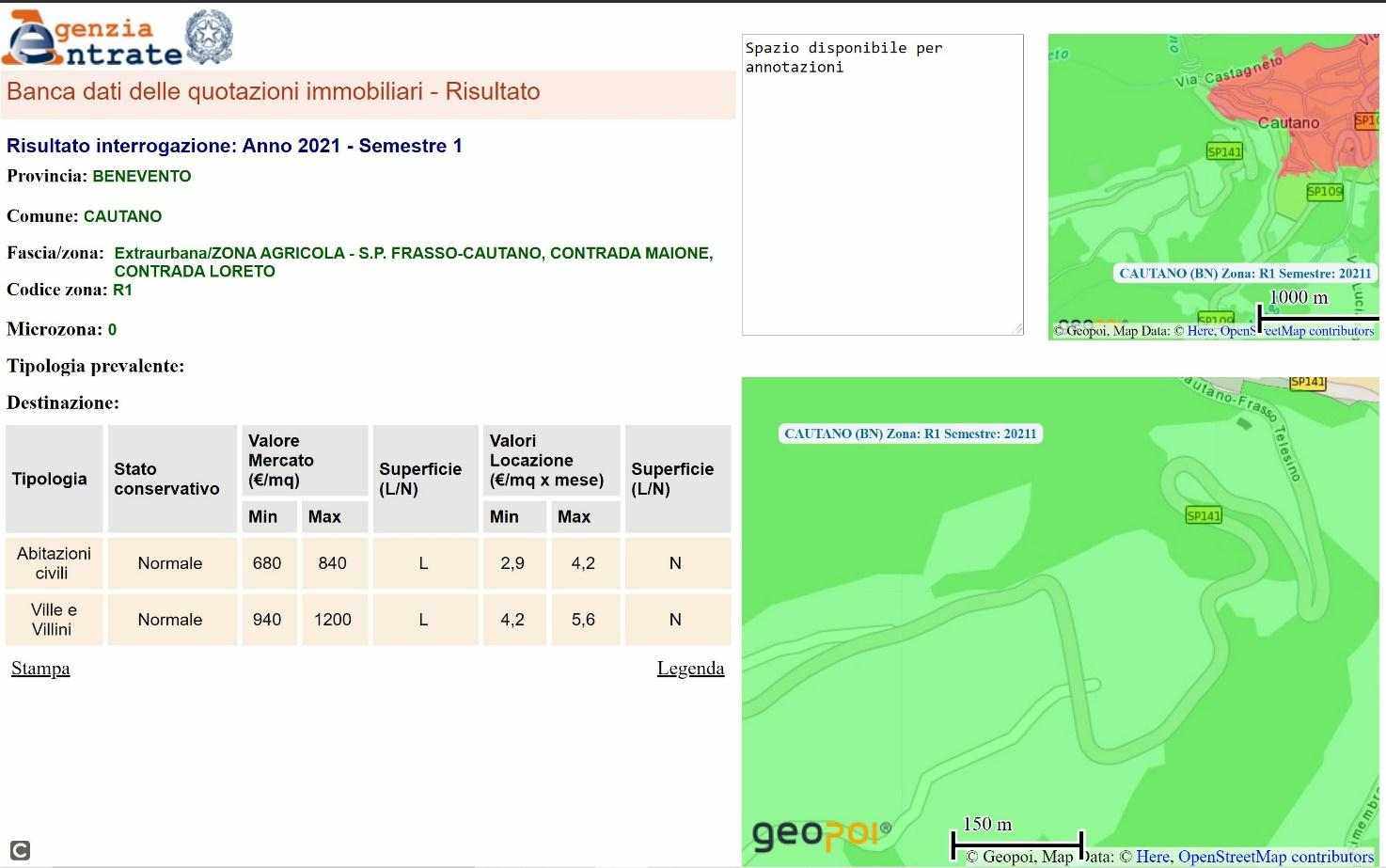Open the Stampa print link
The height and width of the screenshot is (868, 1386).
40,669
